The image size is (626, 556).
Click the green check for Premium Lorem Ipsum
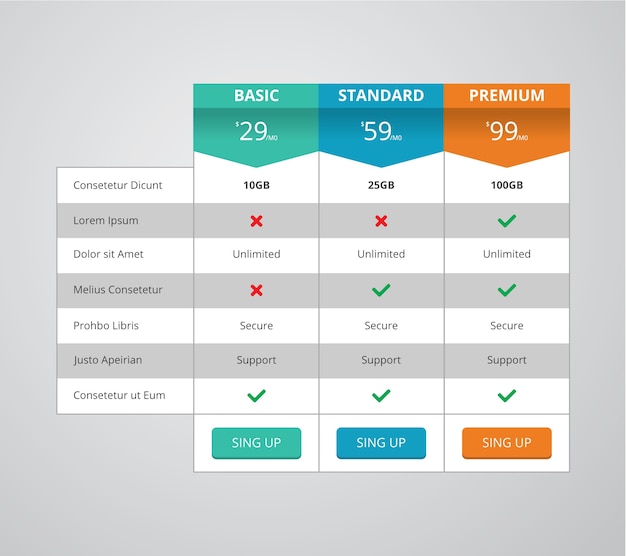coord(507,221)
